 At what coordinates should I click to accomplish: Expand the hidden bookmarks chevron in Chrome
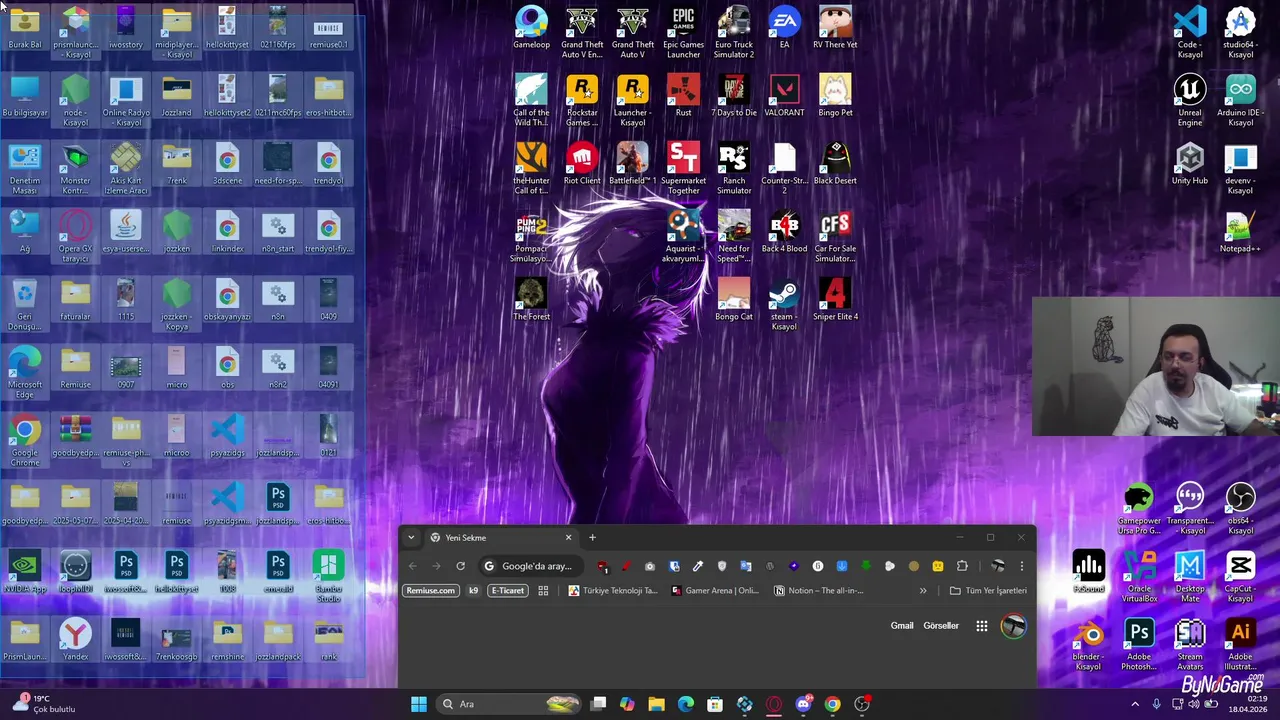click(x=923, y=590)
